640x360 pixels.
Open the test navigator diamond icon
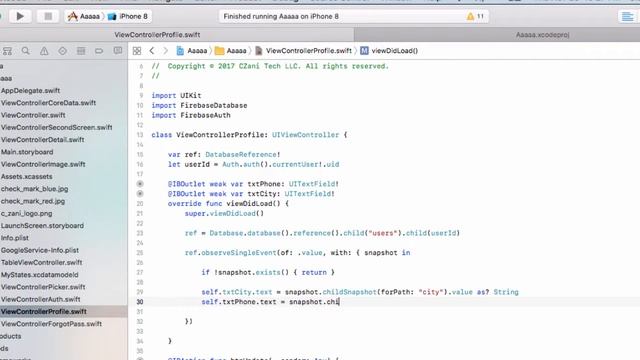click(62, 51)
